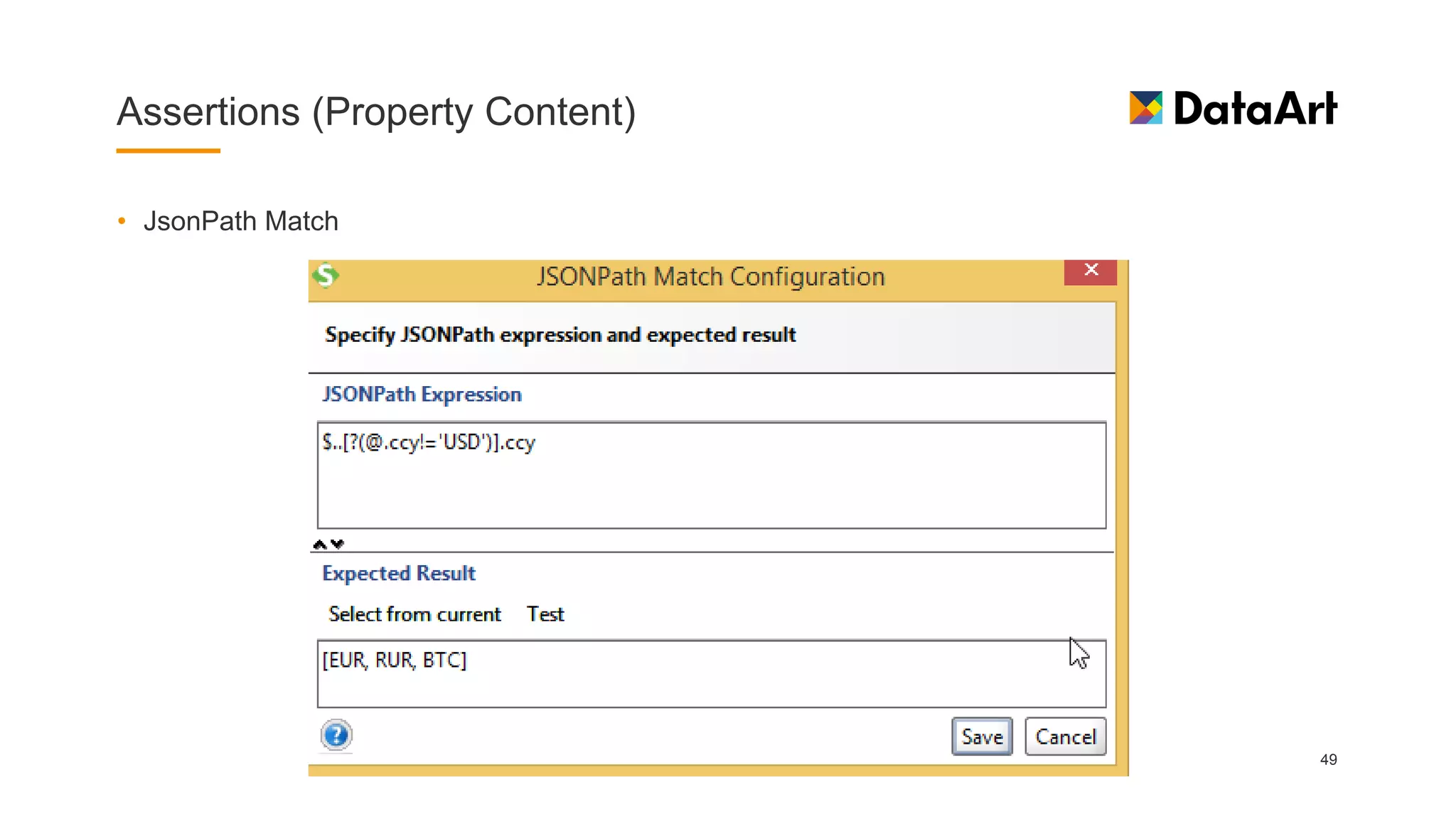The image size is (1456, 819).
Task: Click the Select from current button
Action: click(x=414, y=614)
